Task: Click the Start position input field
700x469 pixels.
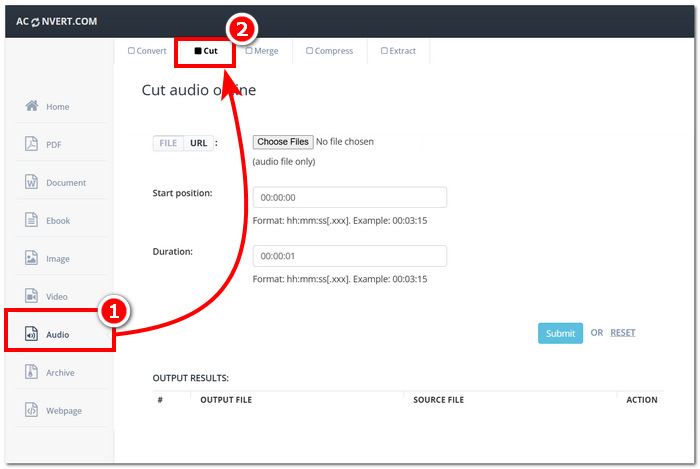Action: tap(350, 197)
